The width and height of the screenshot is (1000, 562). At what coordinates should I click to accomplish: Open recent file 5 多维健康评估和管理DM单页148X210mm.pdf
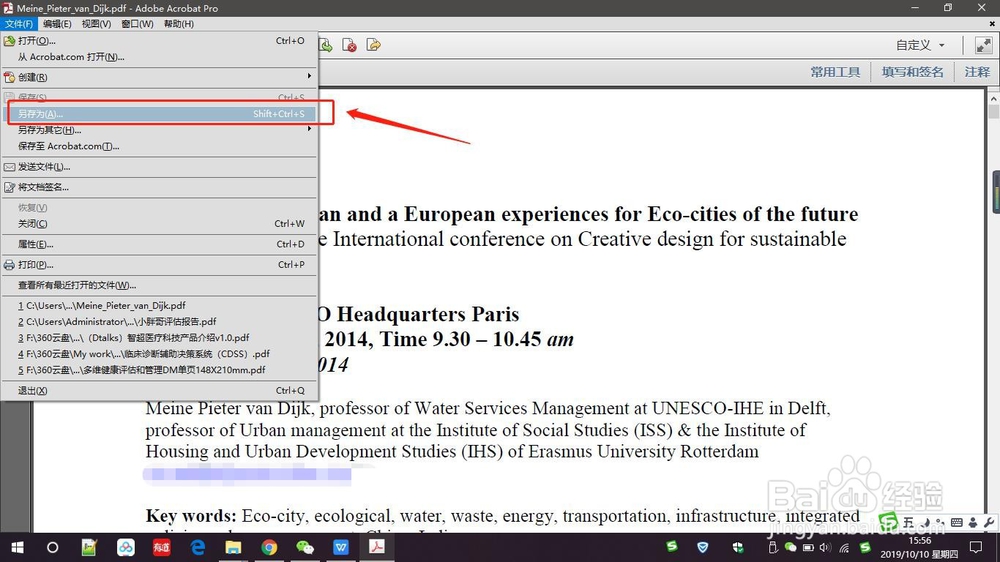click(x=159, y=369)
